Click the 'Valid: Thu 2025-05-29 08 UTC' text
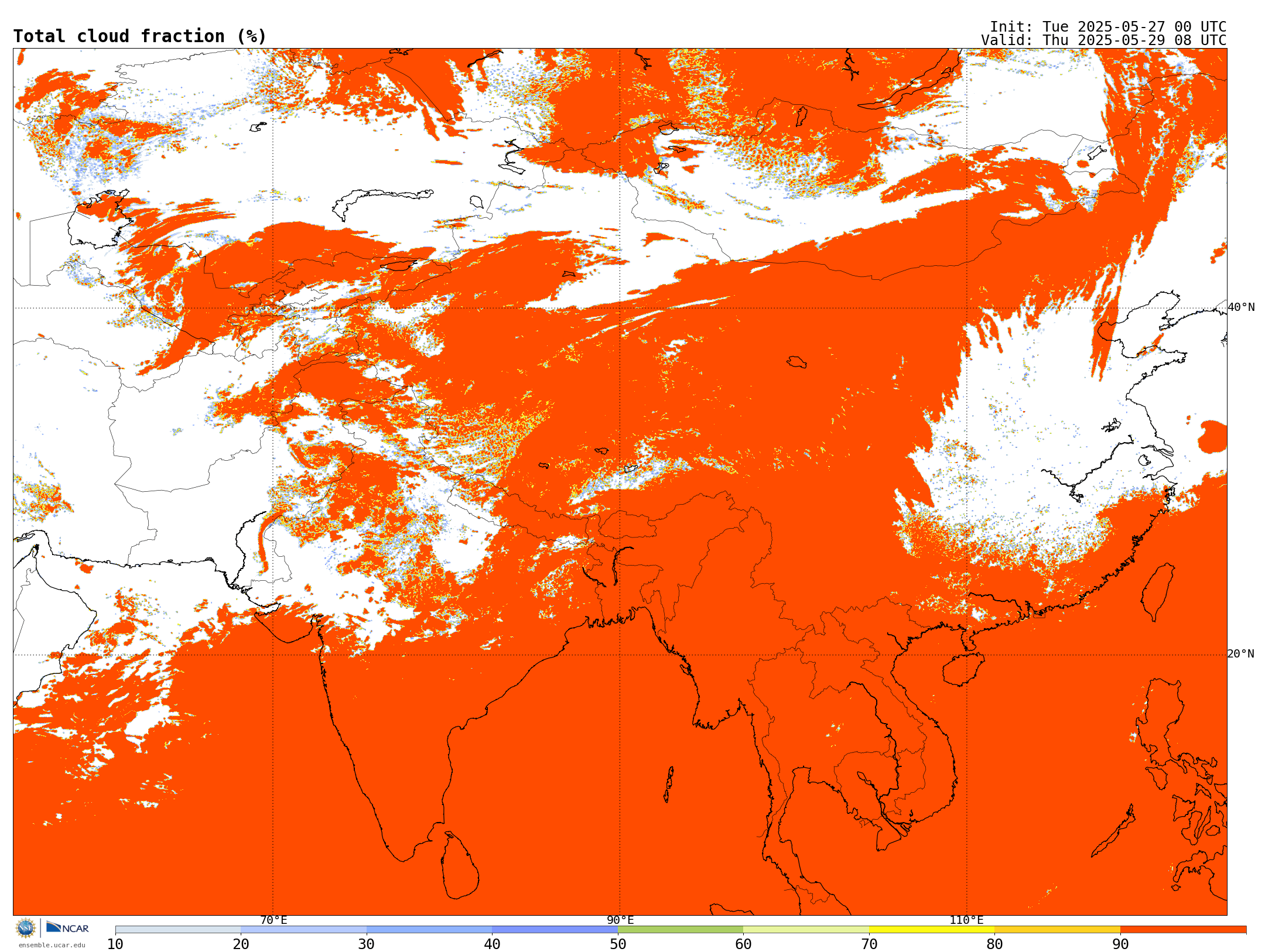1265x952 pixels. (1104, 40)
